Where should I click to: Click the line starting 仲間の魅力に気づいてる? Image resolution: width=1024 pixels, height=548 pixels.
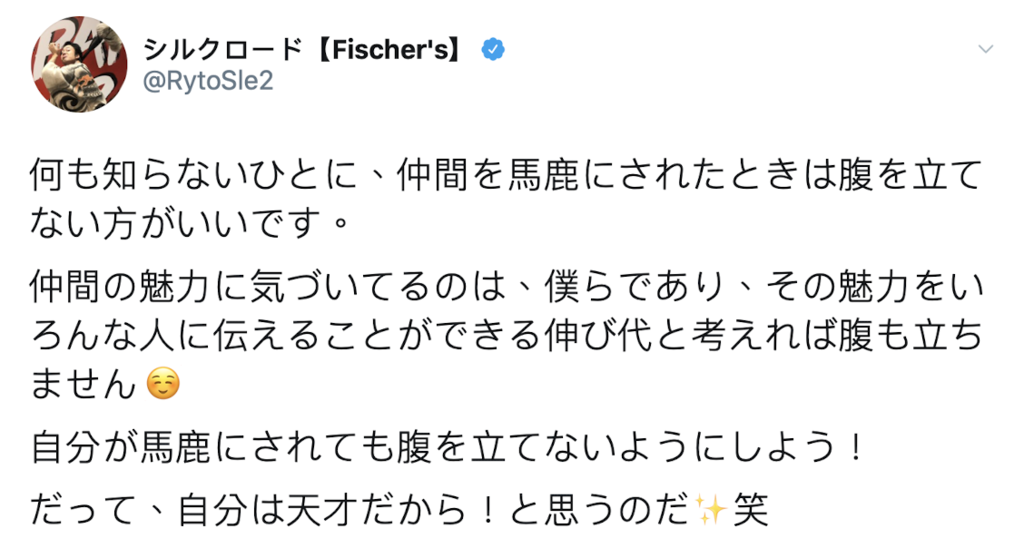tap(505, 287)
